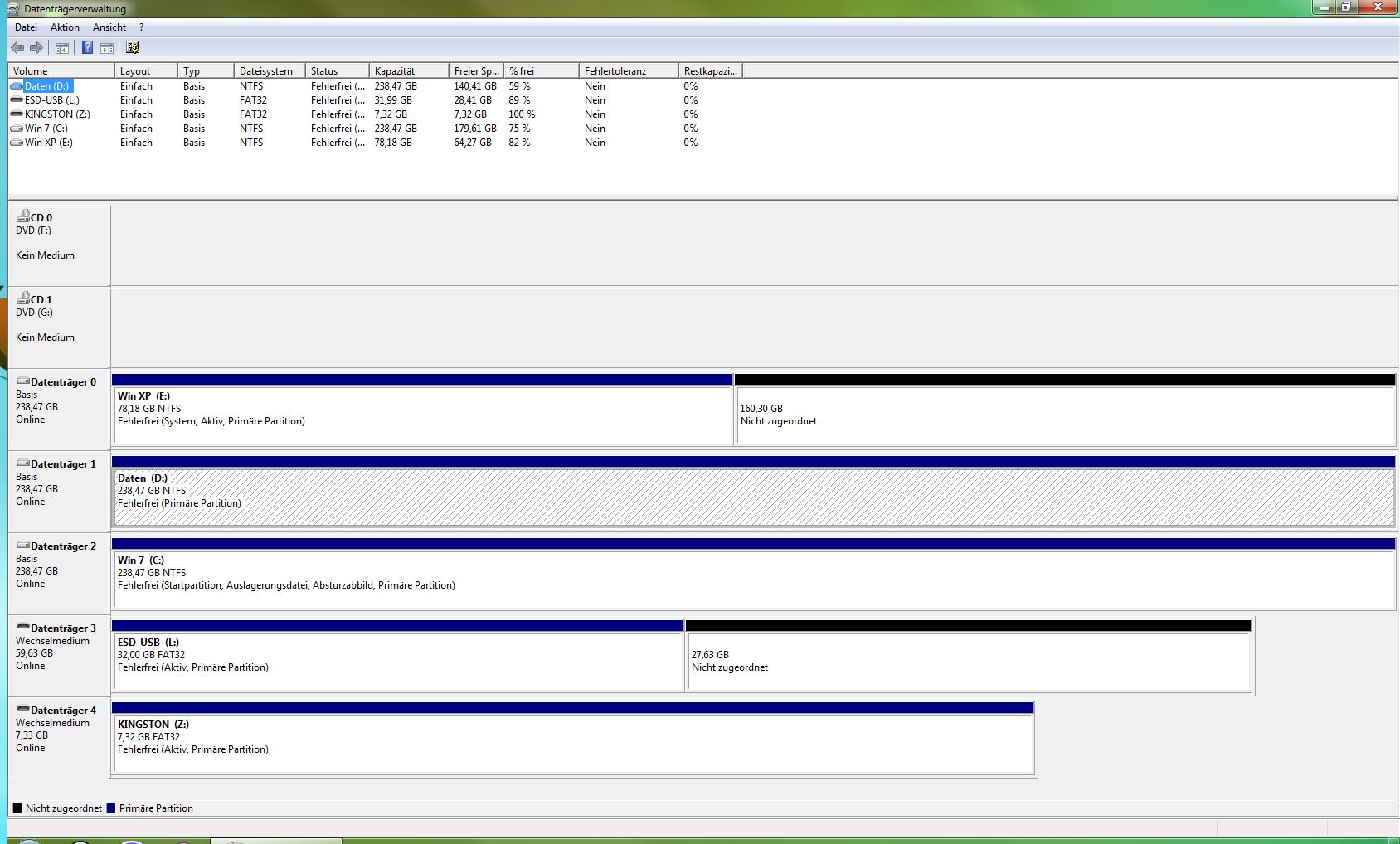Open Help with the blue question mark icon

[x=87, y=48]
